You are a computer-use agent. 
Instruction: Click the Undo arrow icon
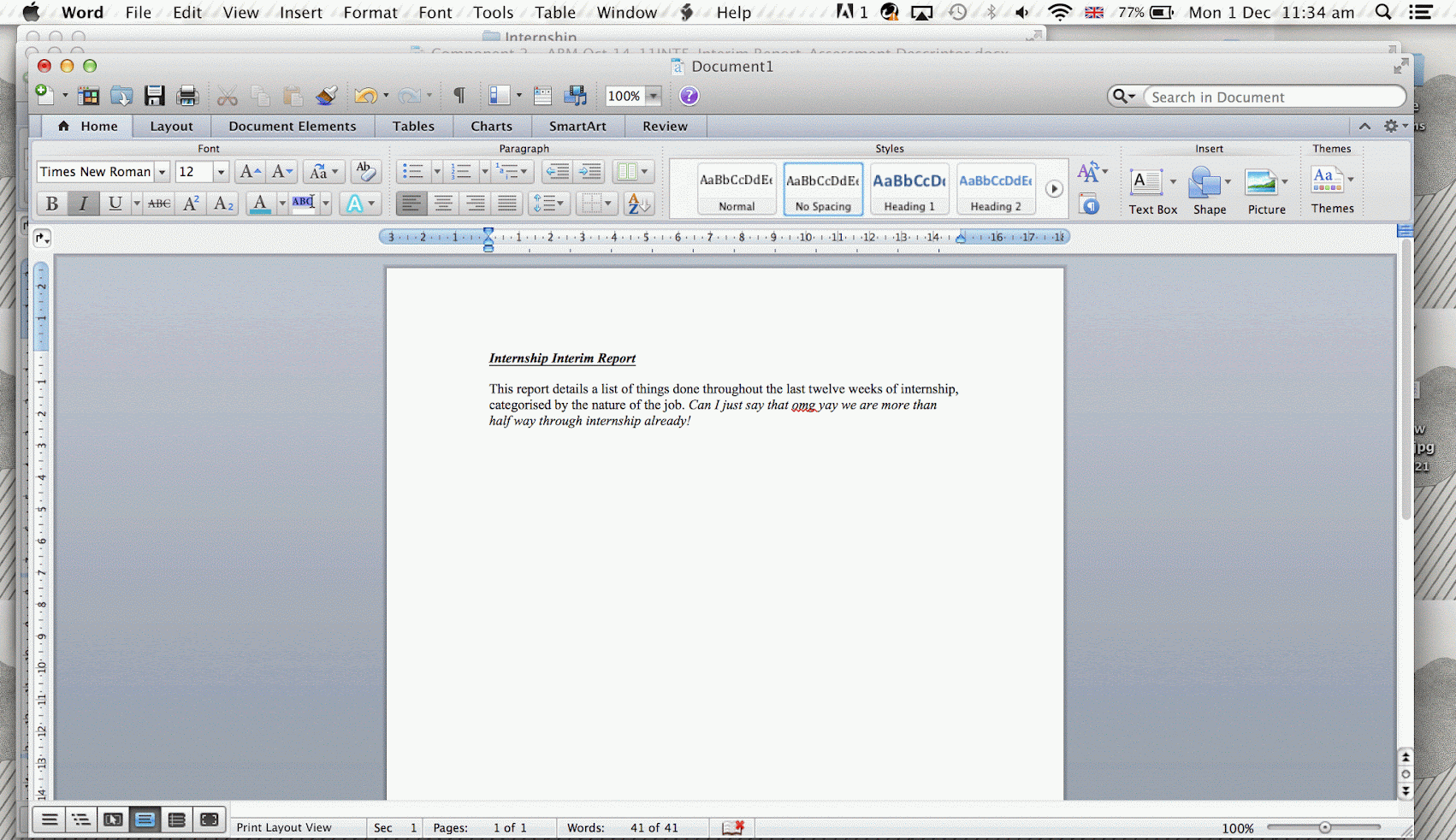click(366, 96)
